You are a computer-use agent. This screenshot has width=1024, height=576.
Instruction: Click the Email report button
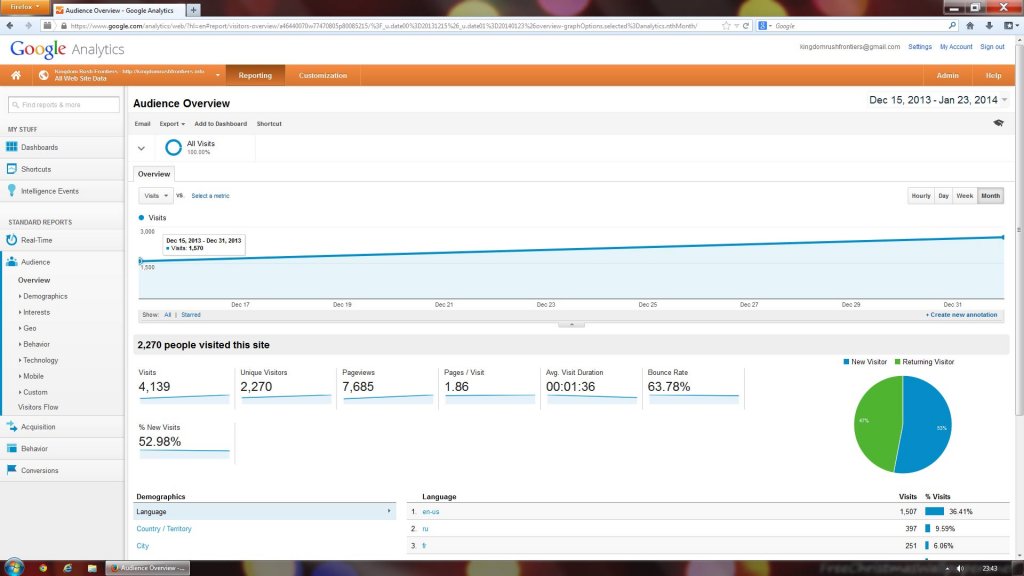[142, 123]
